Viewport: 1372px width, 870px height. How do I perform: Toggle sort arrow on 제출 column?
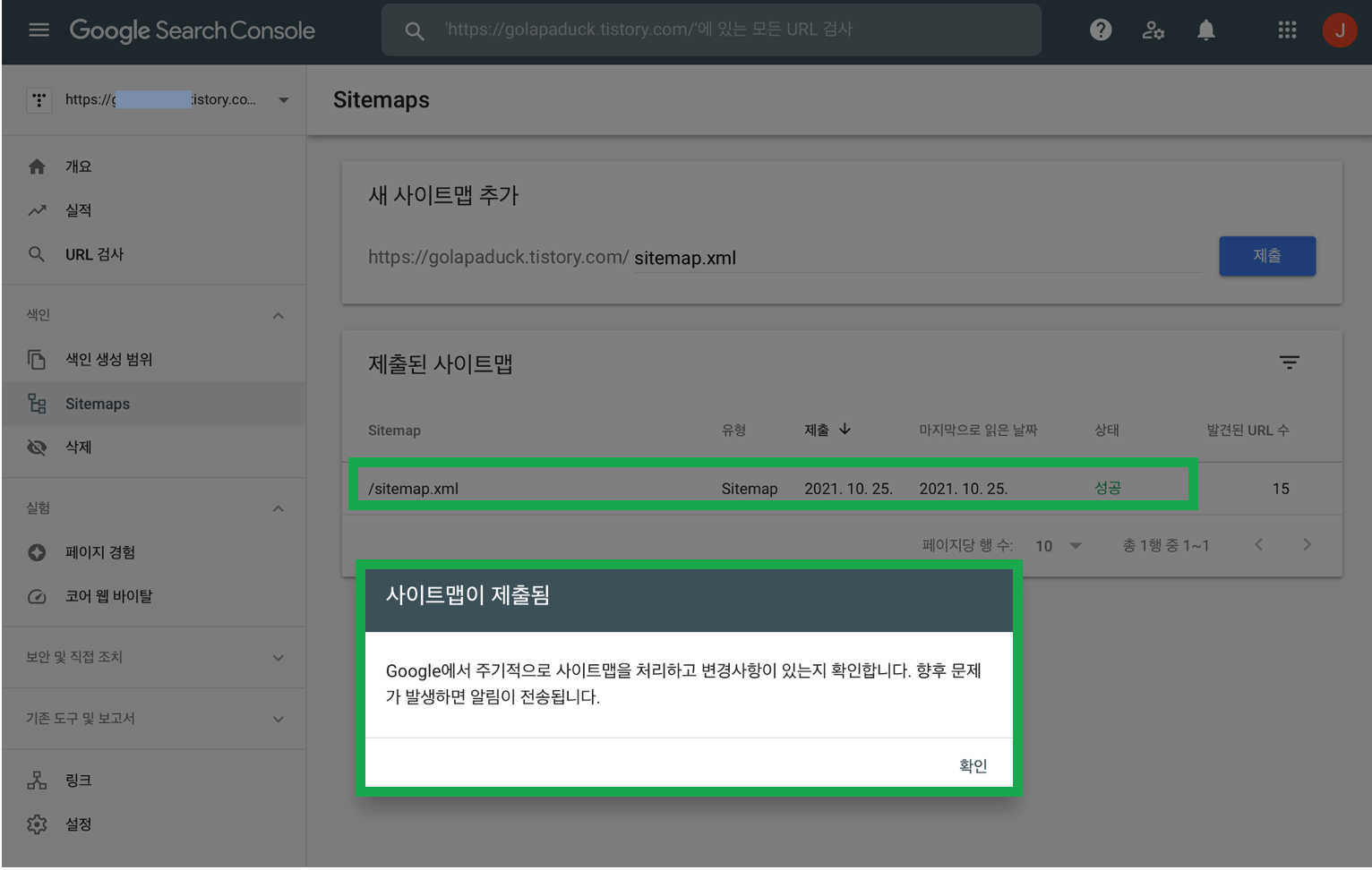[845, 430]
